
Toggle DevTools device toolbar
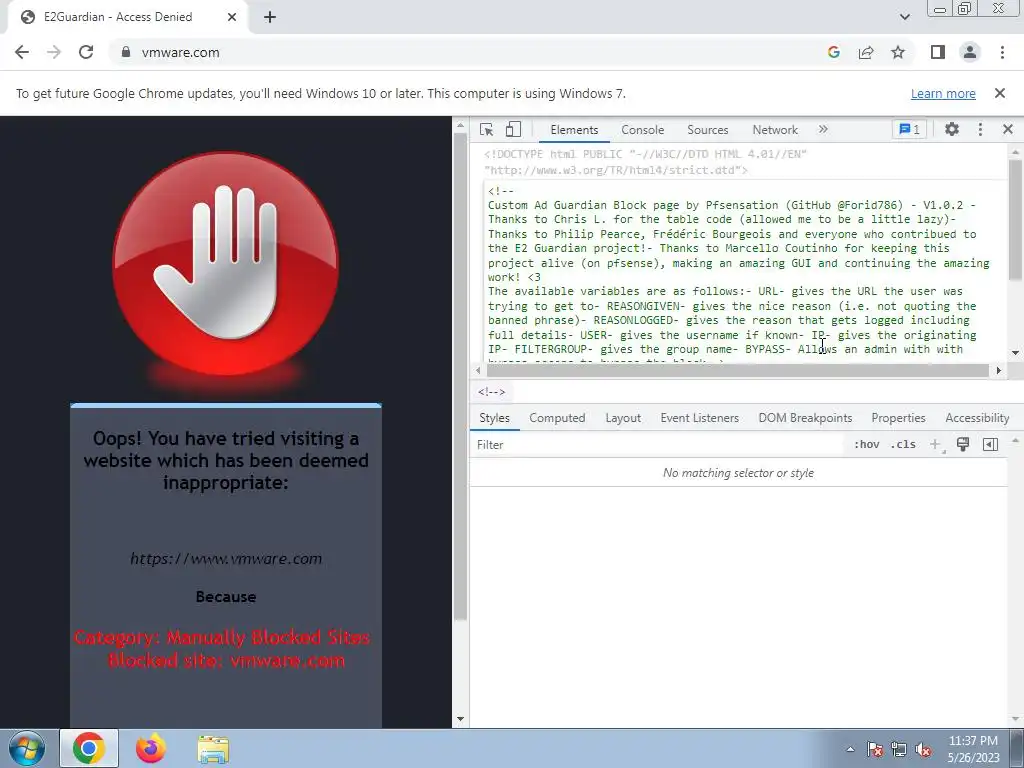pyautogui.click(x=513, y=129)
